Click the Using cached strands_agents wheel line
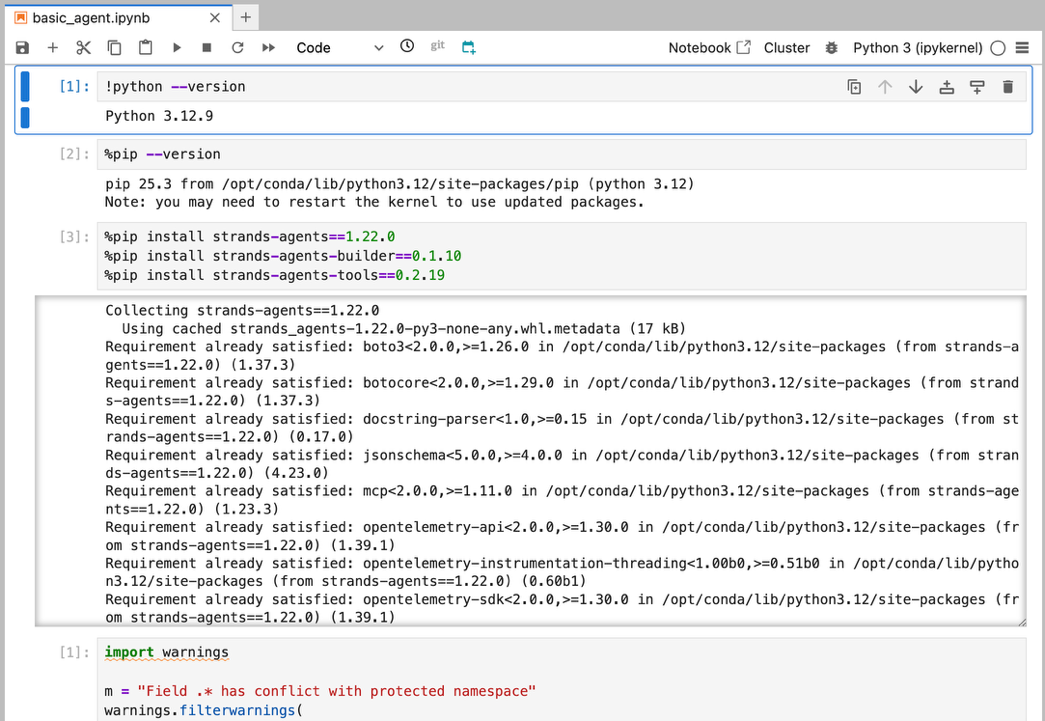The image size is (1045, 721). coord(403,329)
